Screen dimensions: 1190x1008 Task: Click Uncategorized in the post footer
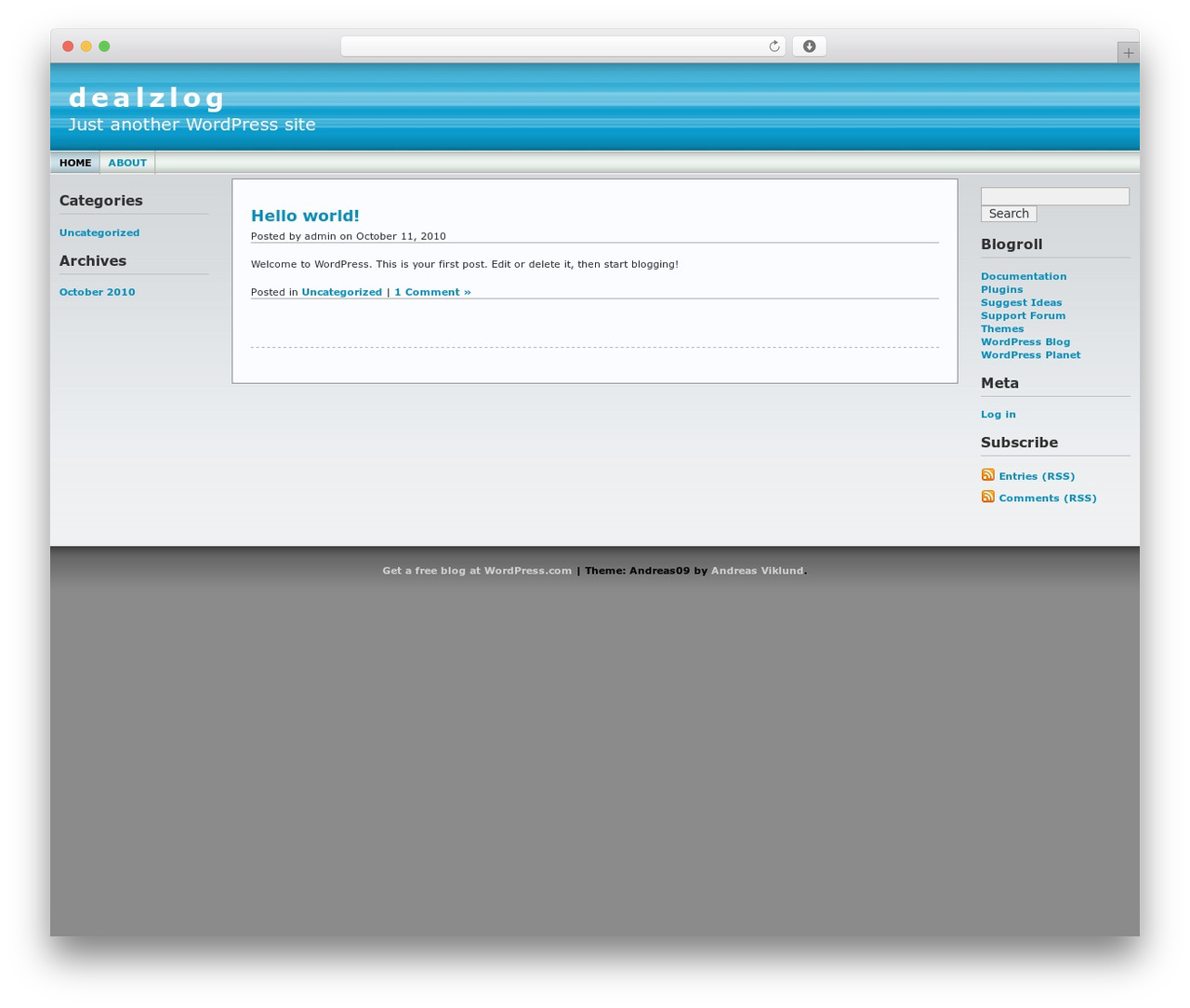[x=341, y=292]
